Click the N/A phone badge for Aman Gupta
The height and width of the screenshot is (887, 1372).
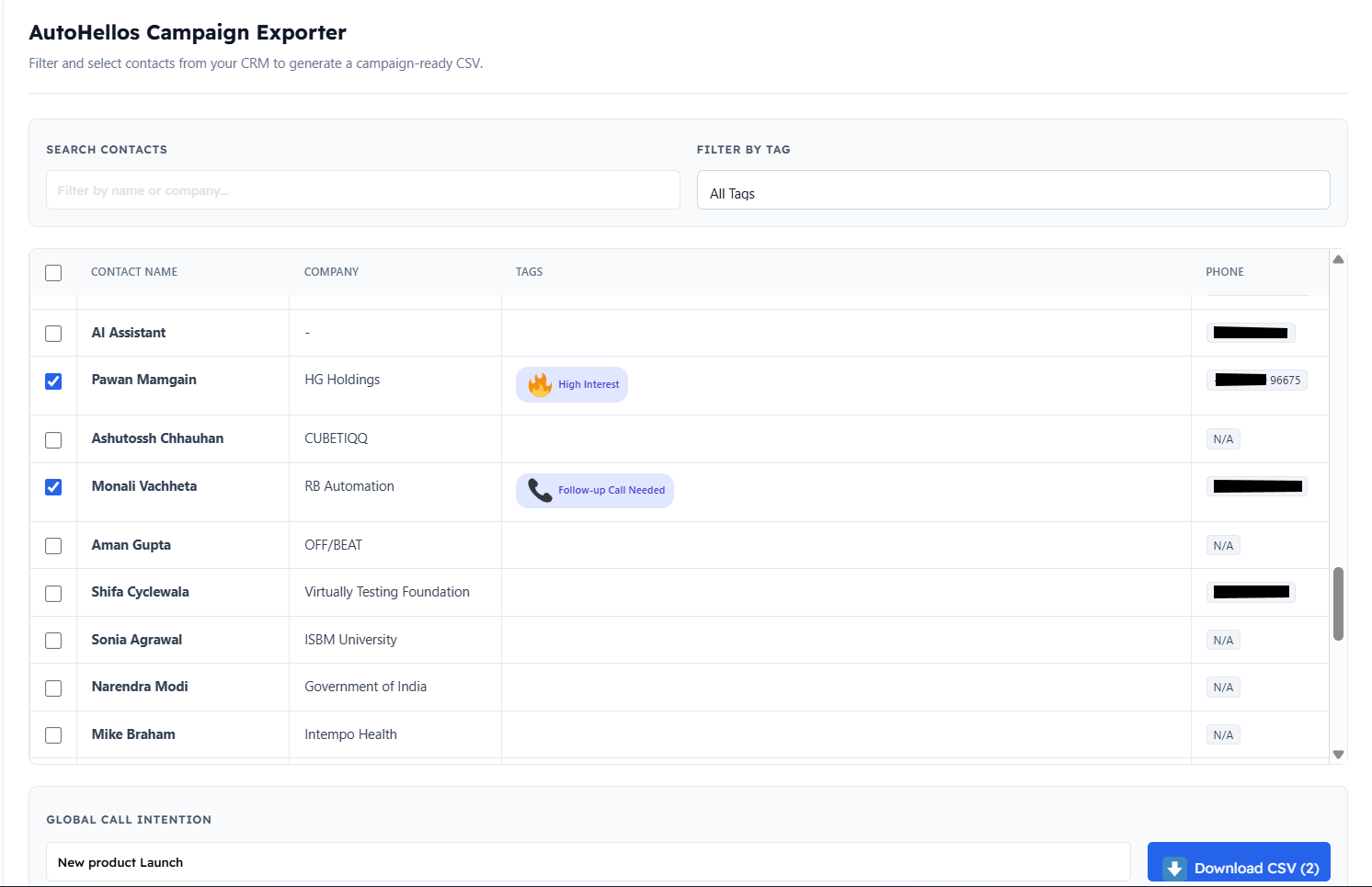[1223, 546]
